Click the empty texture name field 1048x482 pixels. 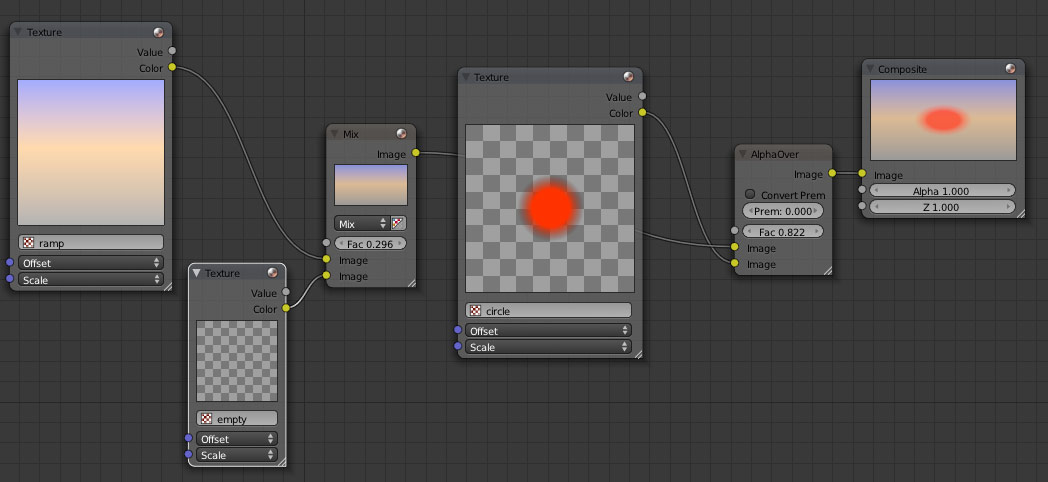237,418
